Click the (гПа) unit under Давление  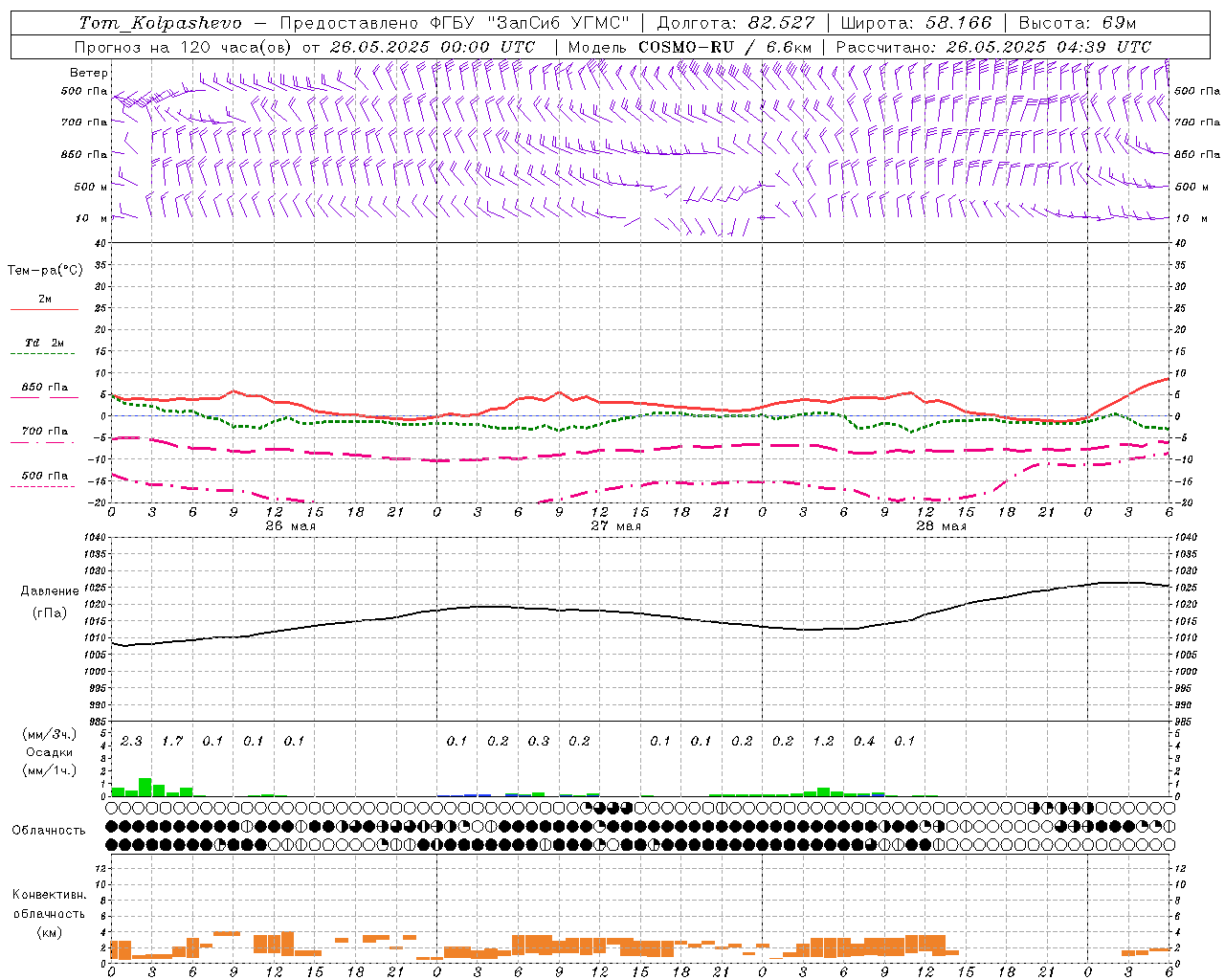click(x=49, y=613)
